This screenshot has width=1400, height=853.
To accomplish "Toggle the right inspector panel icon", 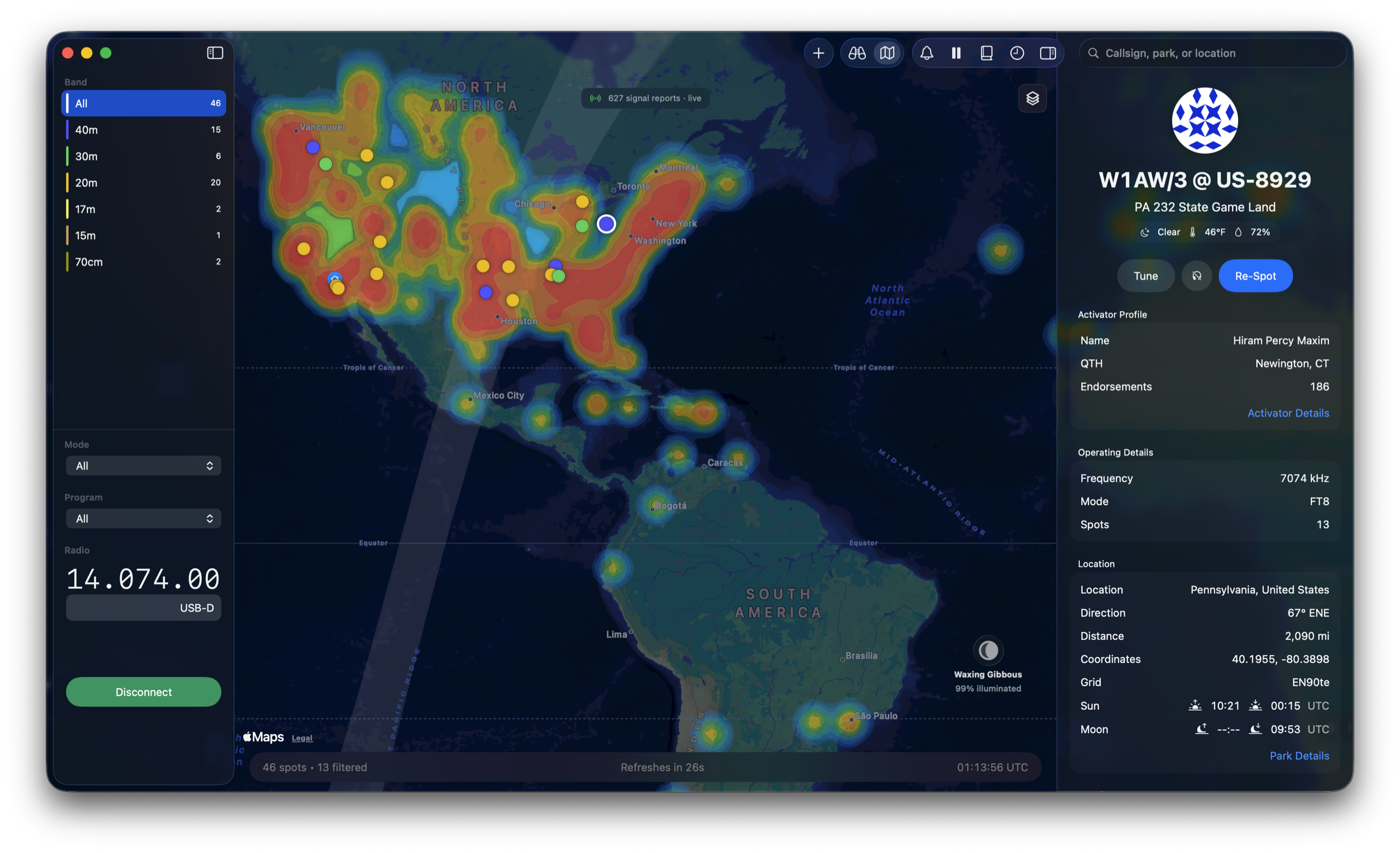I will (1048, 53).
